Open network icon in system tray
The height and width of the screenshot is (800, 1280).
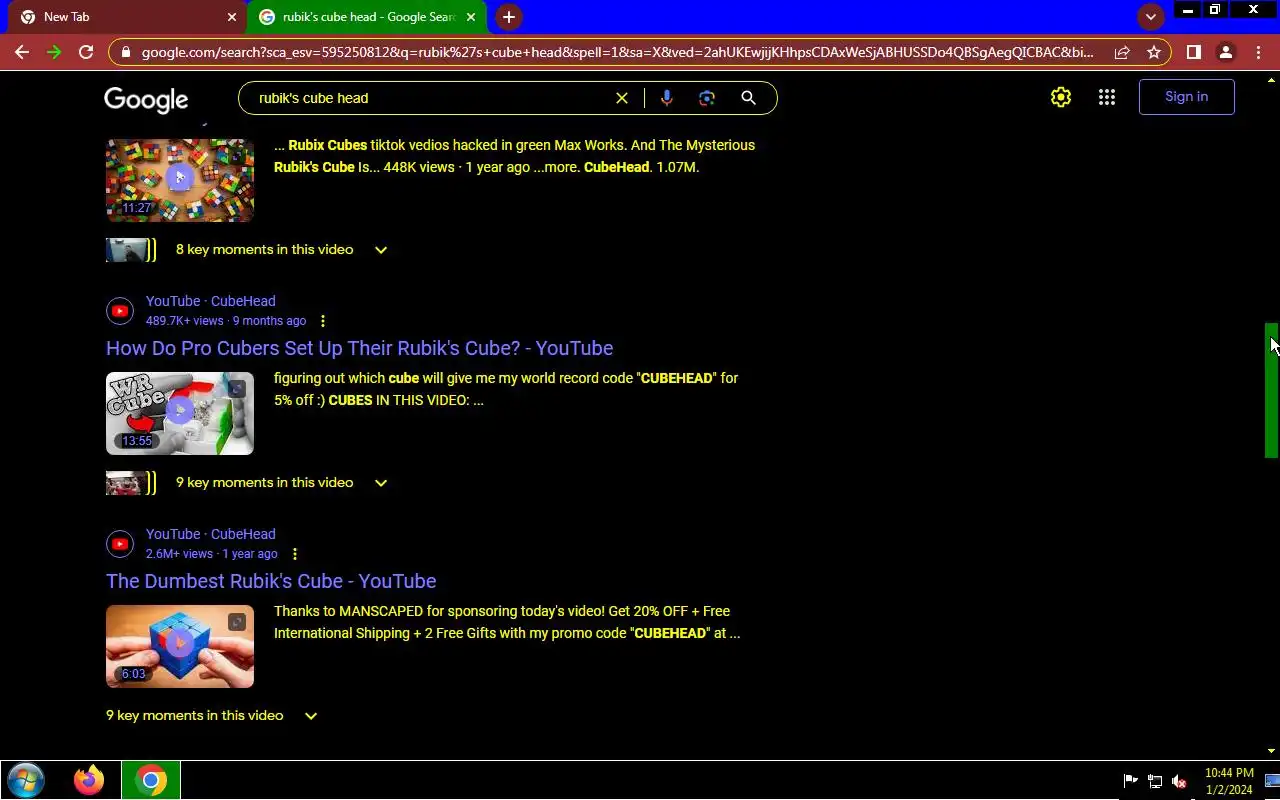point(1155,781)
